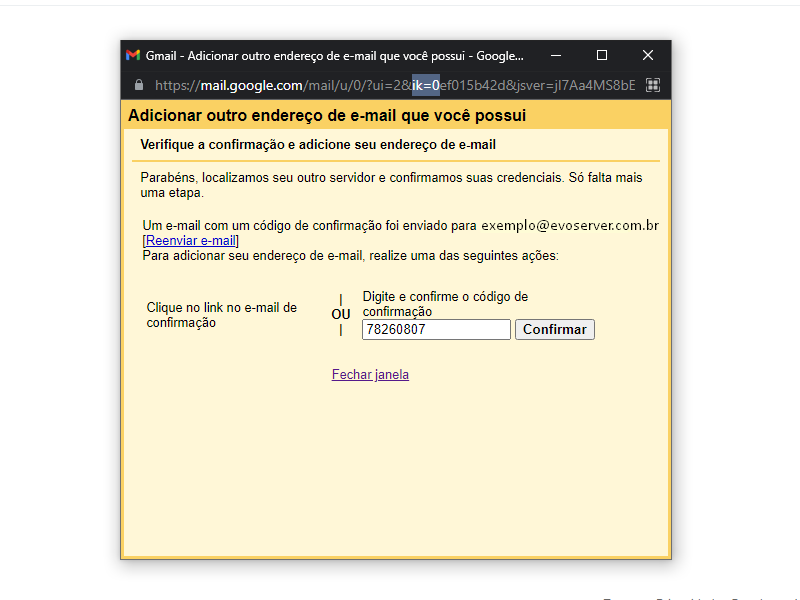Click 'Clique no link no e-mail de confirmação' text

221,315
